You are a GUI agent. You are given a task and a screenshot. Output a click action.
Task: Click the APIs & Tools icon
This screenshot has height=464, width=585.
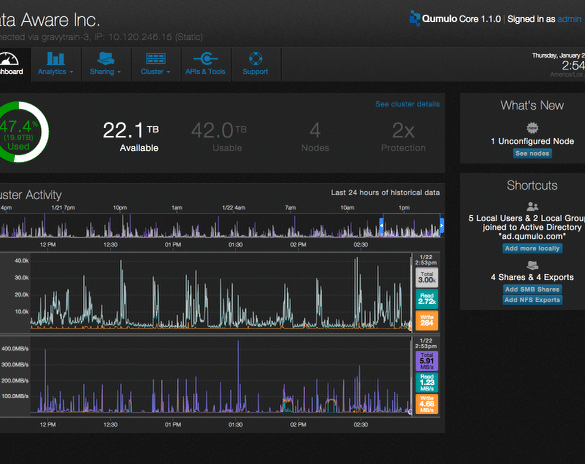[x=206, y=59]
